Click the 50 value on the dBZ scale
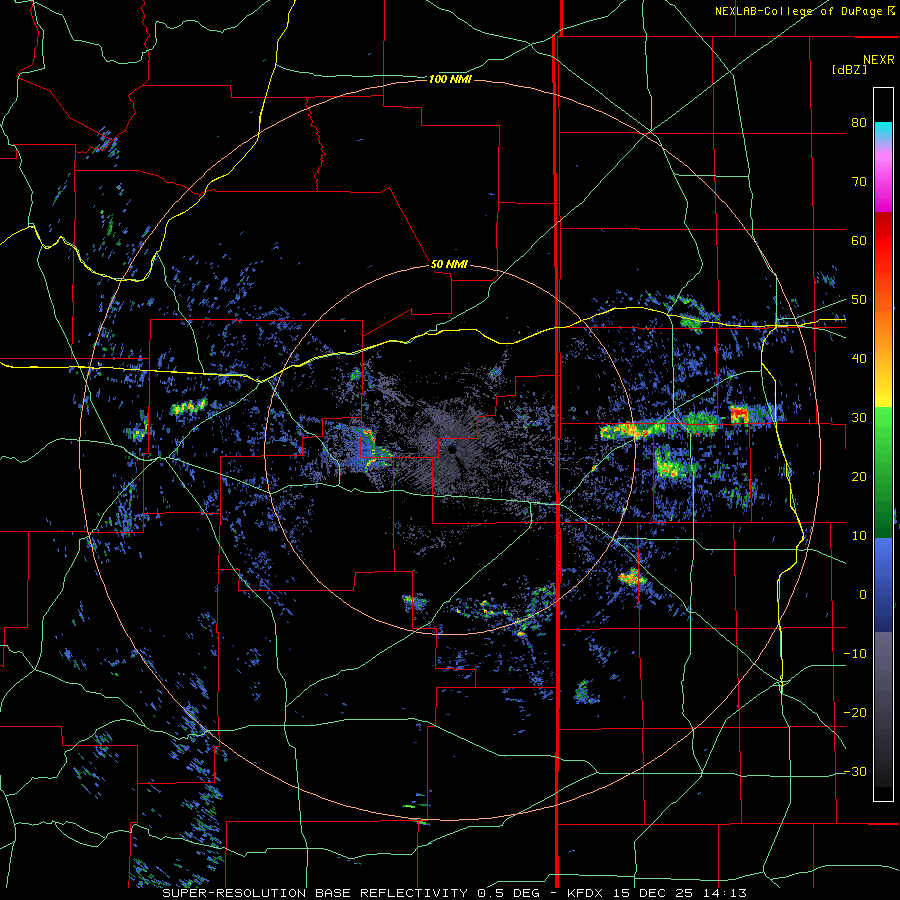 click(x=859, y=300)
